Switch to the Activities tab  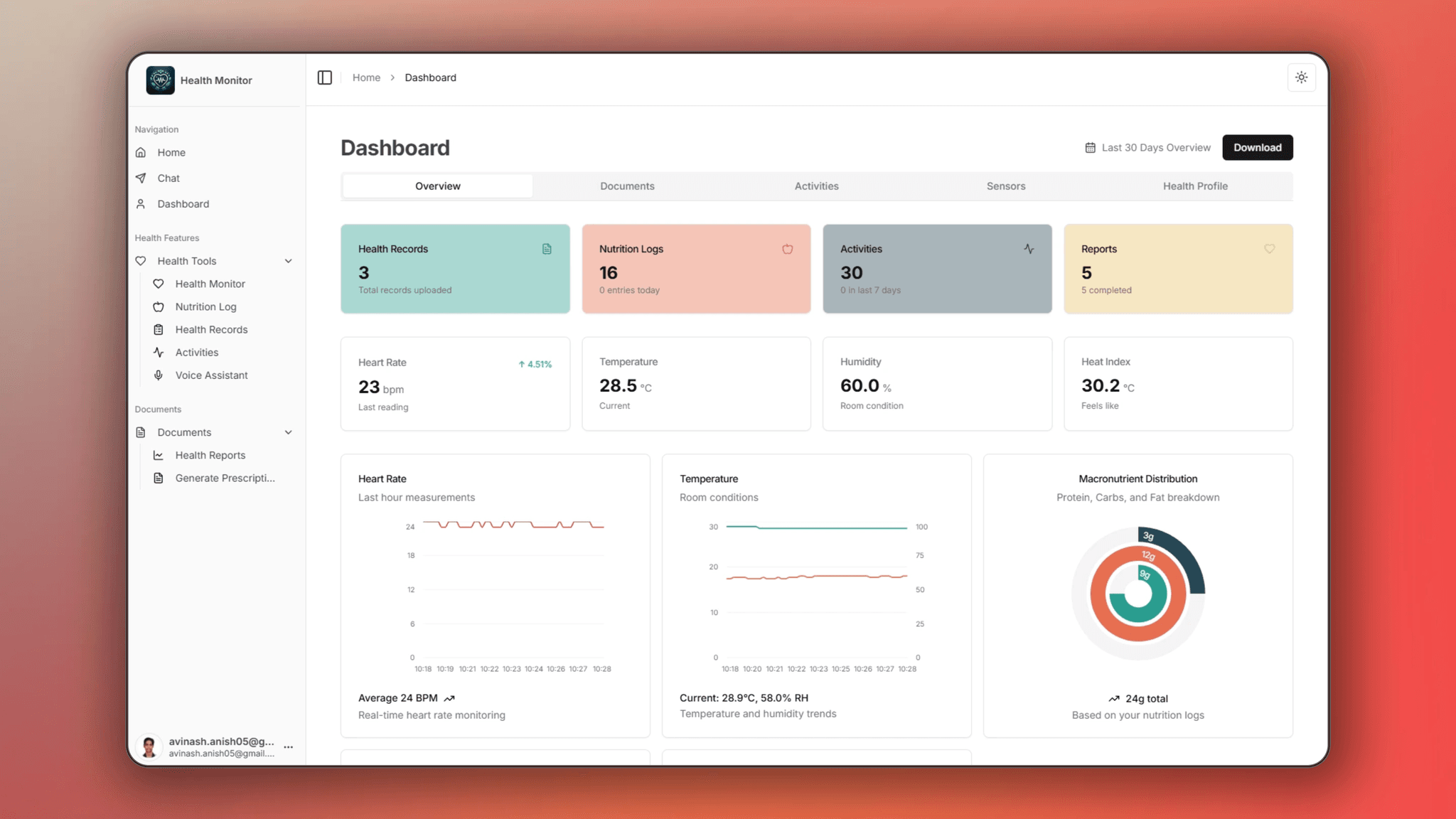pyautogui.click(x=816, y=186)
